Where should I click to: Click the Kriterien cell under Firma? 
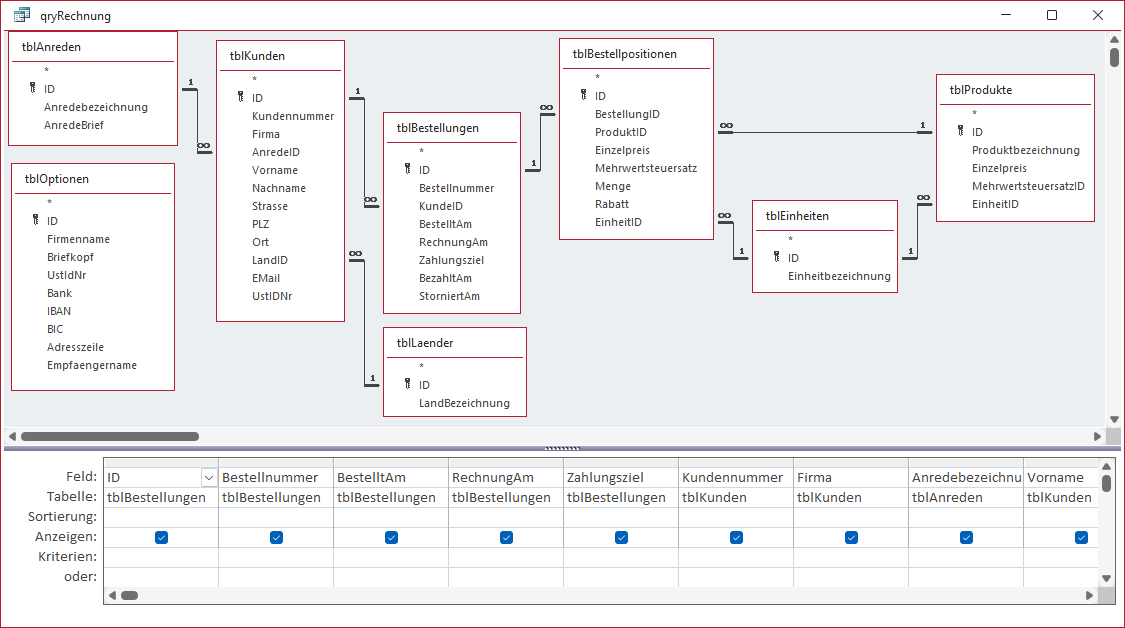850,556
